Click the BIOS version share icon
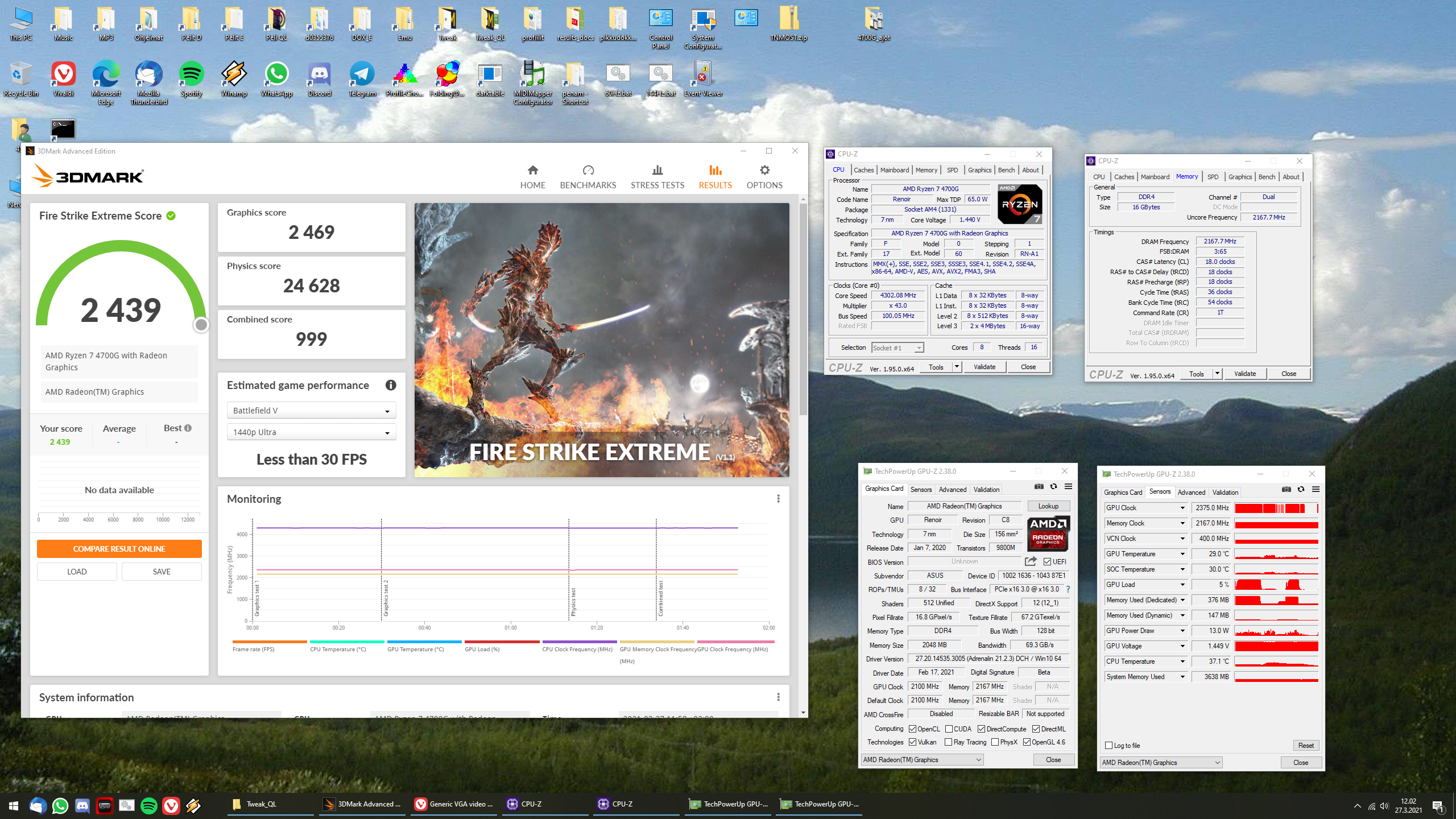Screen dimensions: 1456x819 pos(1030,561)
